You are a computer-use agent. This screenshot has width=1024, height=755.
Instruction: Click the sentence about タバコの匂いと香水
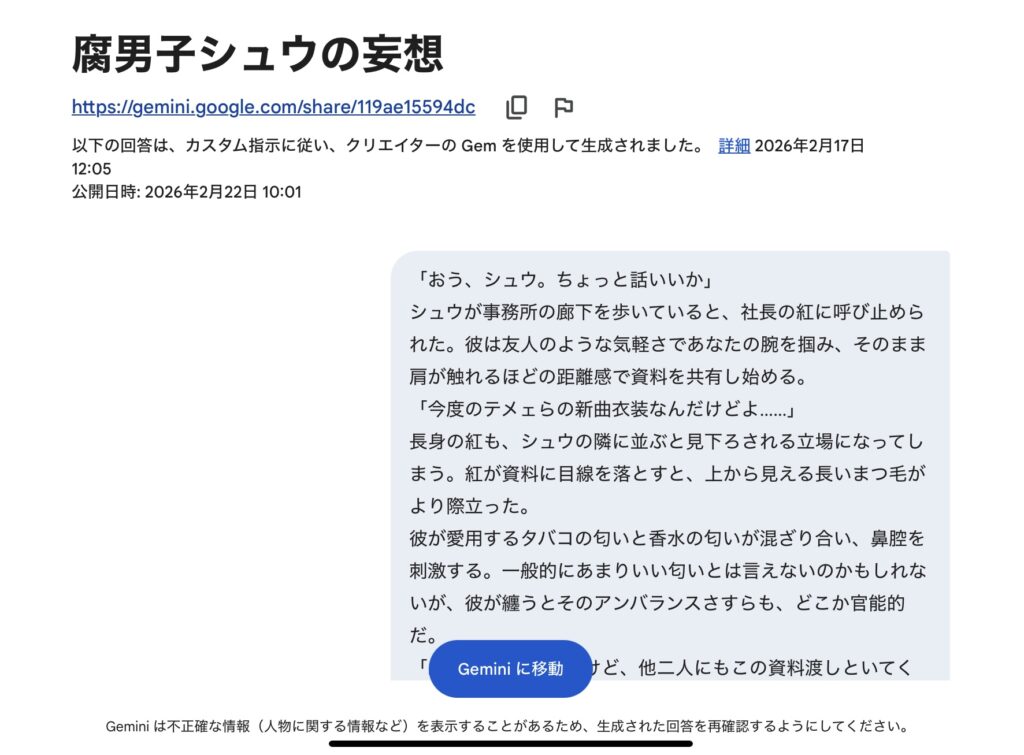coord(666,538)
